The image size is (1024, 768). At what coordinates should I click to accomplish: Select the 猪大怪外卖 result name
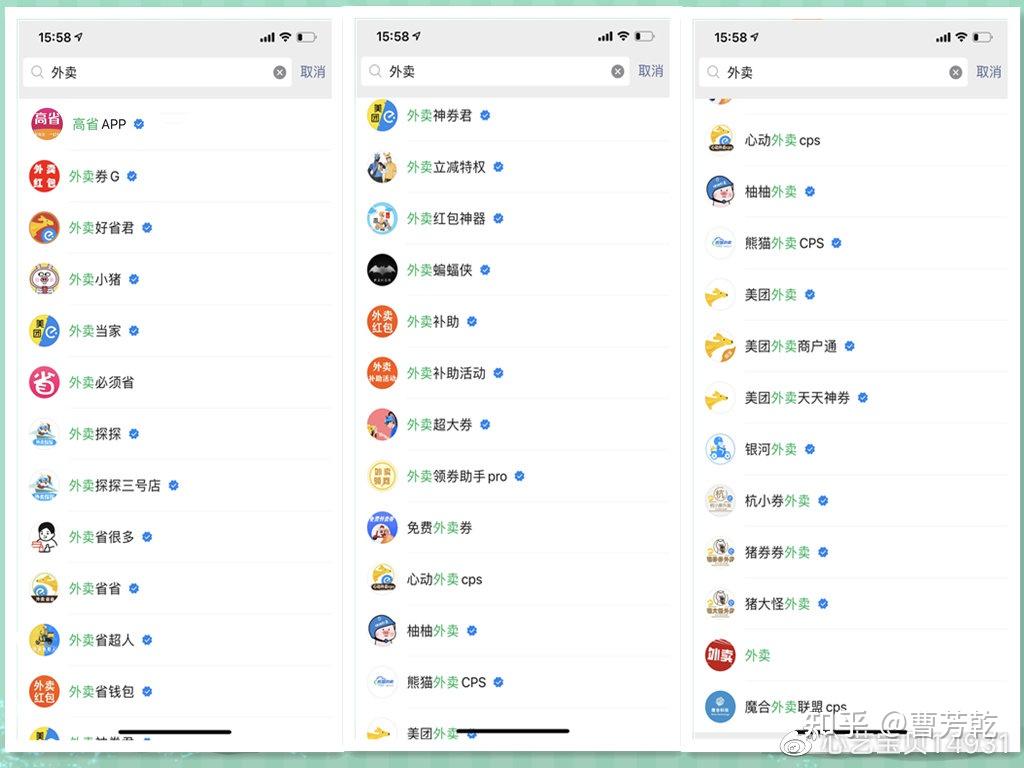pos(777,604)
